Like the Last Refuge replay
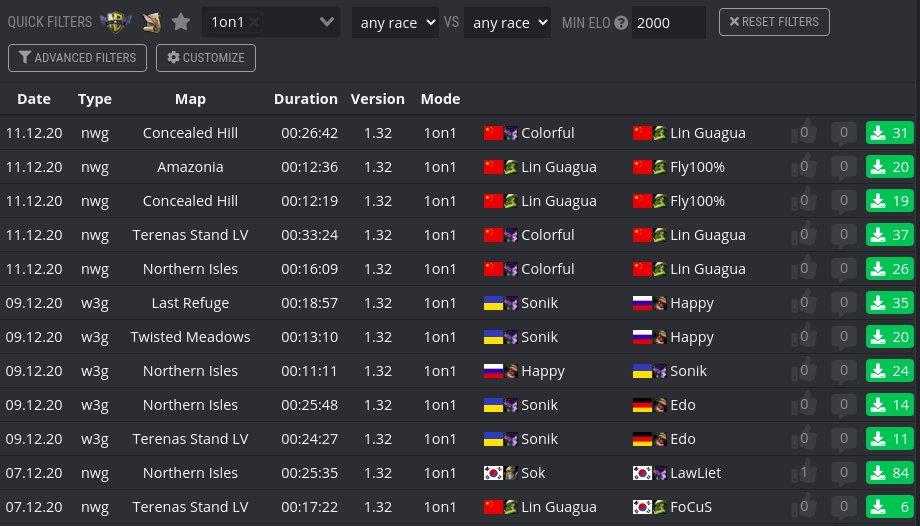Viewport: 920px width, 526px height. (804, 302)
